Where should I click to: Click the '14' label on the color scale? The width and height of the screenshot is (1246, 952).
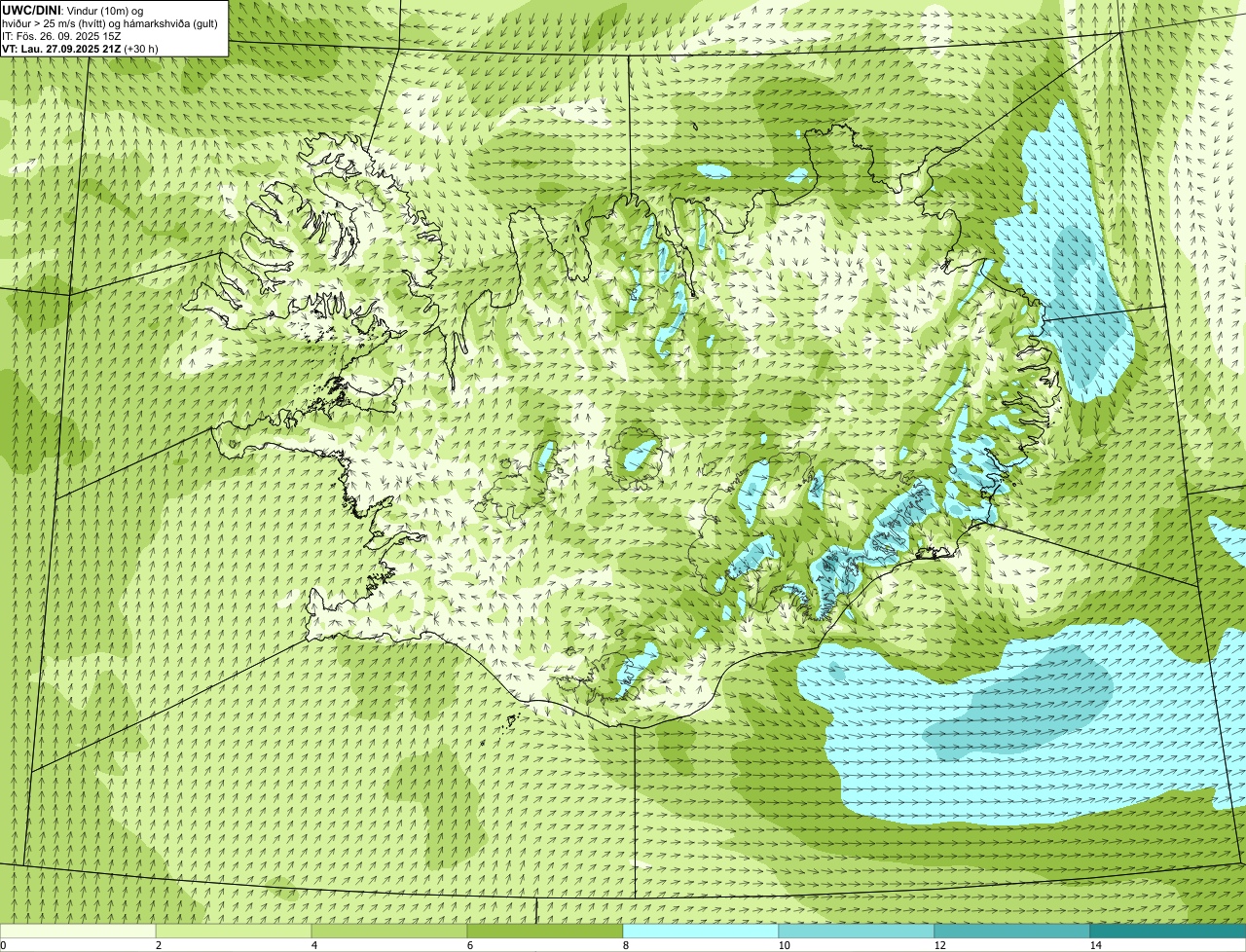1095,945
